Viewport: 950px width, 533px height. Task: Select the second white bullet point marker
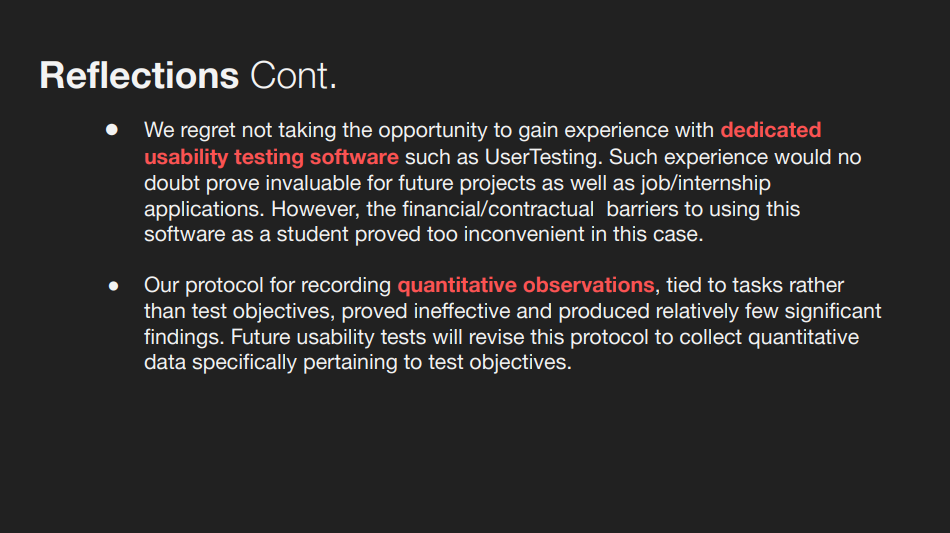(113, 285)
